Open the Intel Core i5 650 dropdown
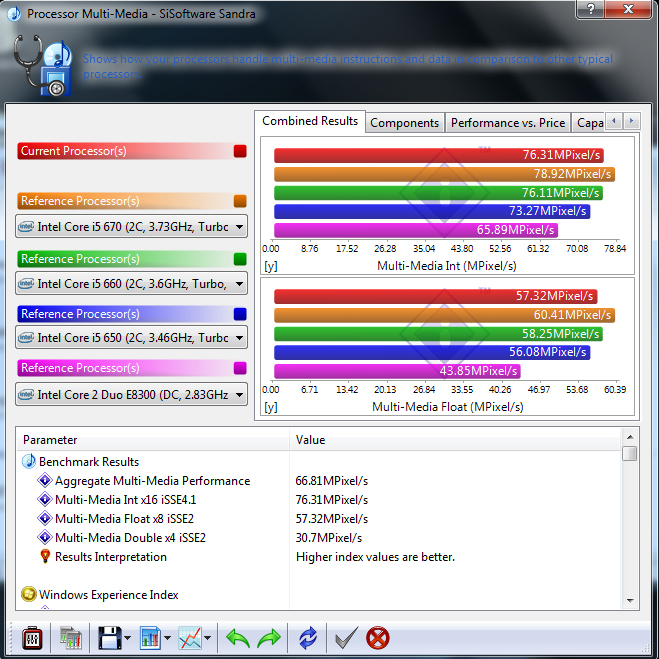659x659 pixels. pos(132,337)
